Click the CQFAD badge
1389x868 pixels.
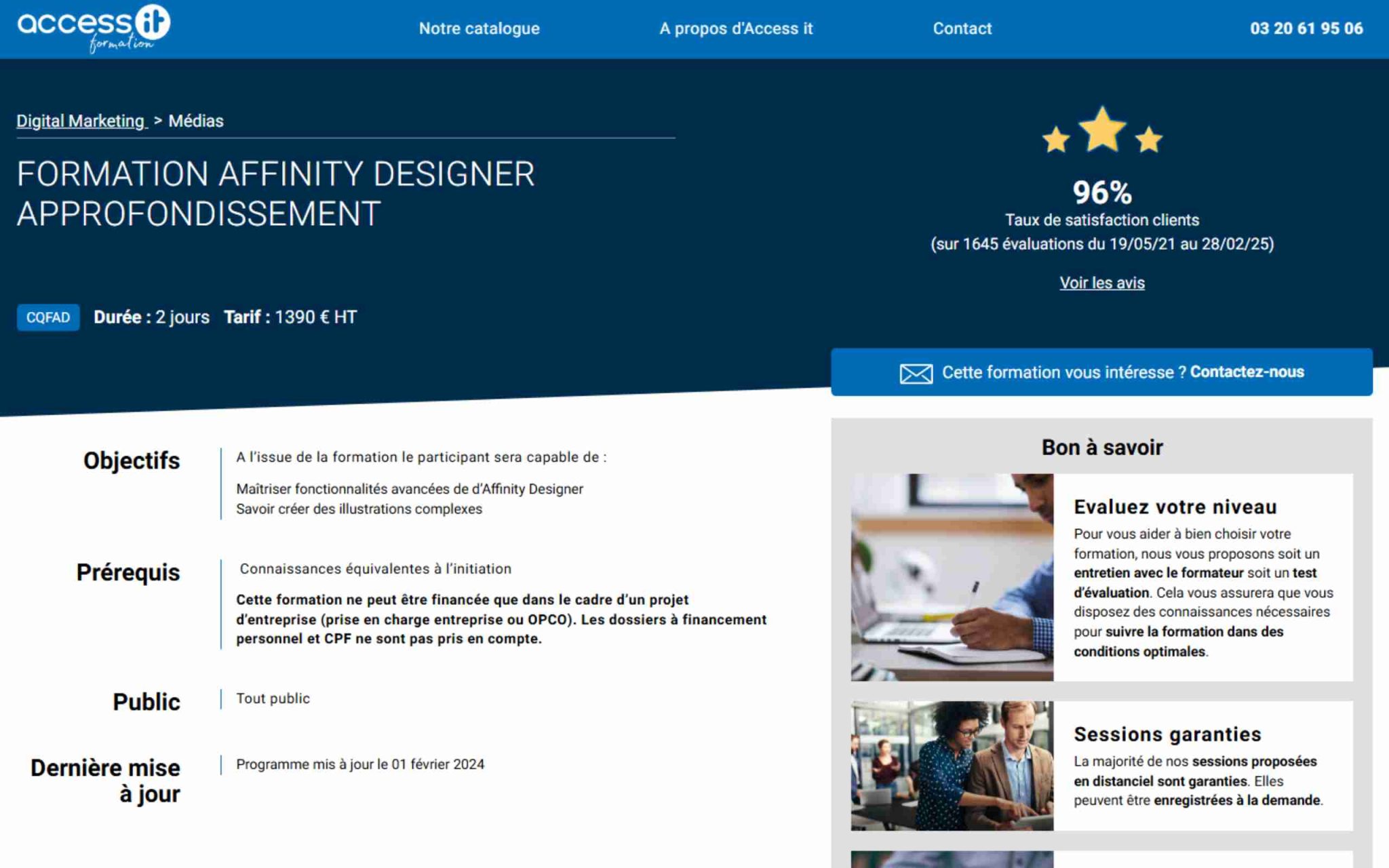pos(48,317)
